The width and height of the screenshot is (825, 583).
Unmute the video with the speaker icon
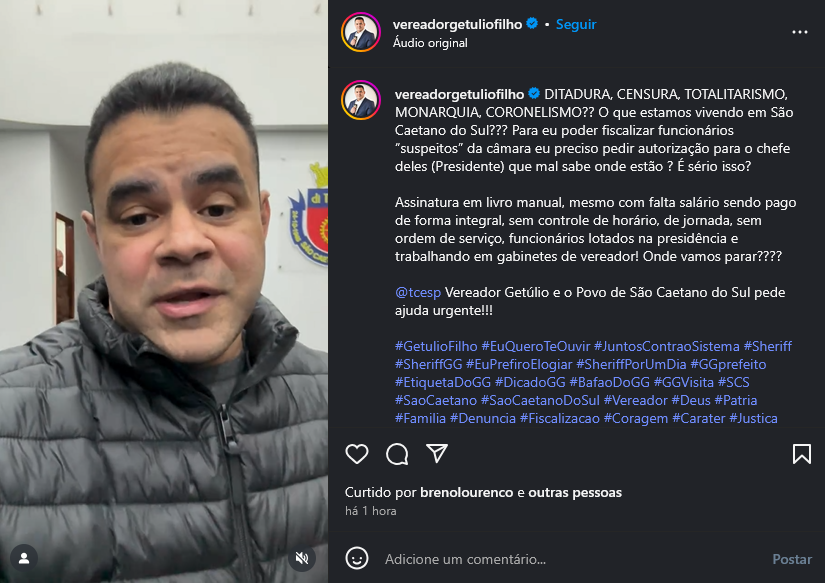point(302,558)
